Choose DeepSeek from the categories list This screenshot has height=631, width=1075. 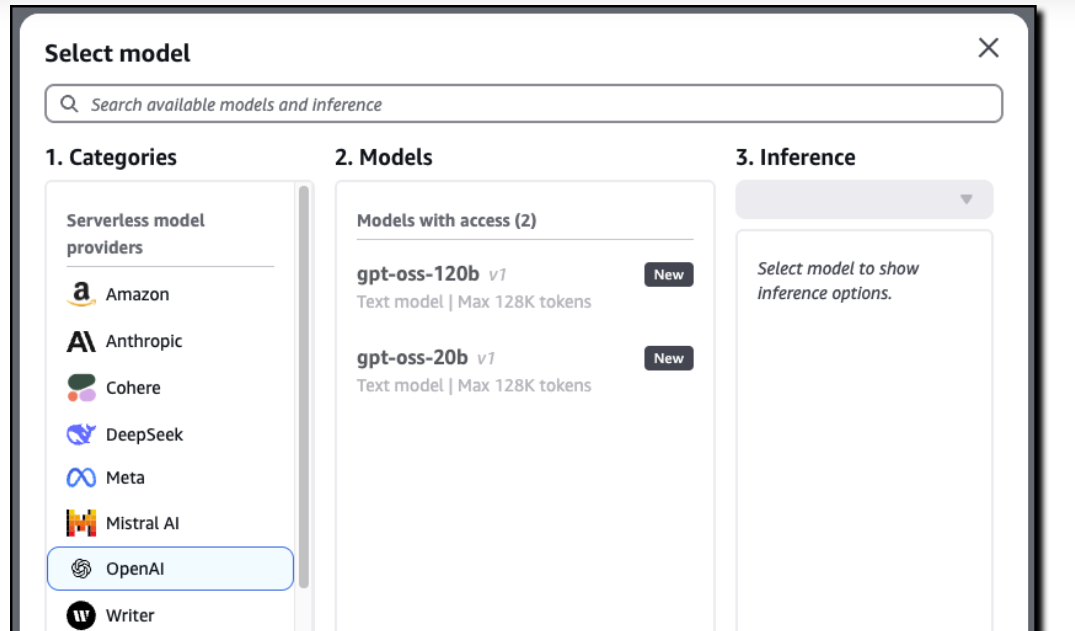tap(144, 435)
